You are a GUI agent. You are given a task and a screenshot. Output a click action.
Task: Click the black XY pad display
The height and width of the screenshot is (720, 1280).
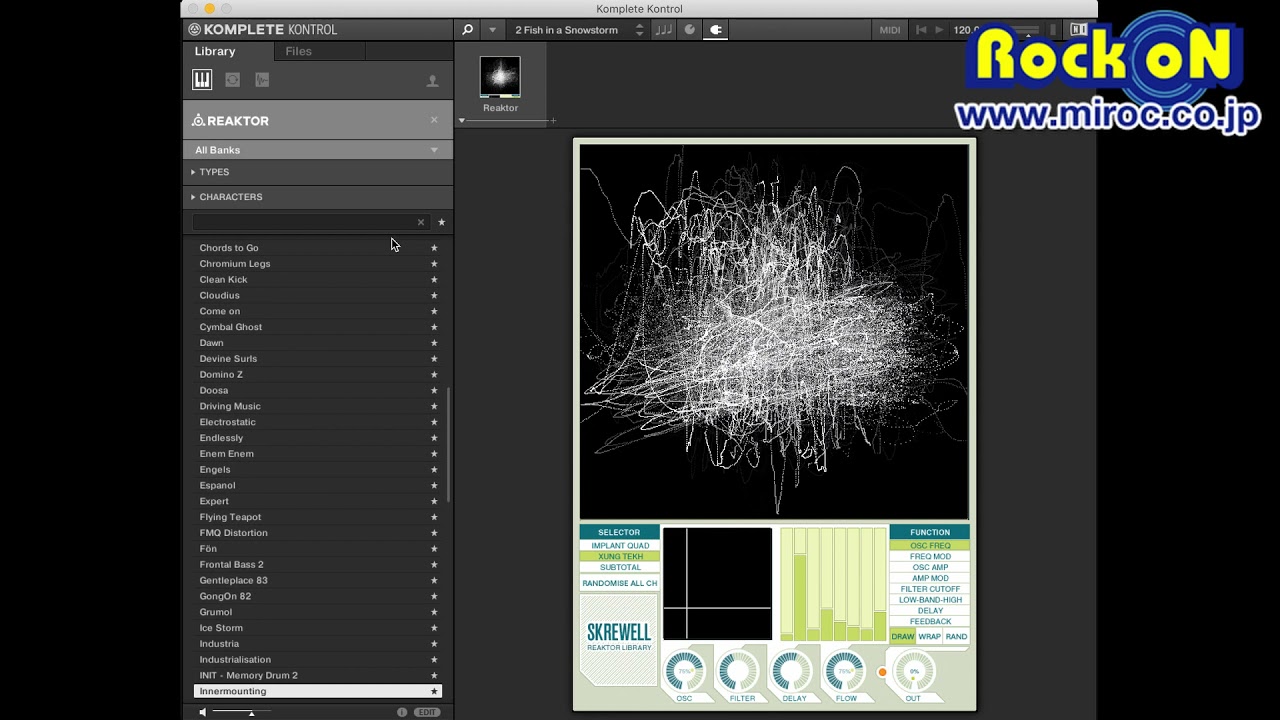click(717, 584)
